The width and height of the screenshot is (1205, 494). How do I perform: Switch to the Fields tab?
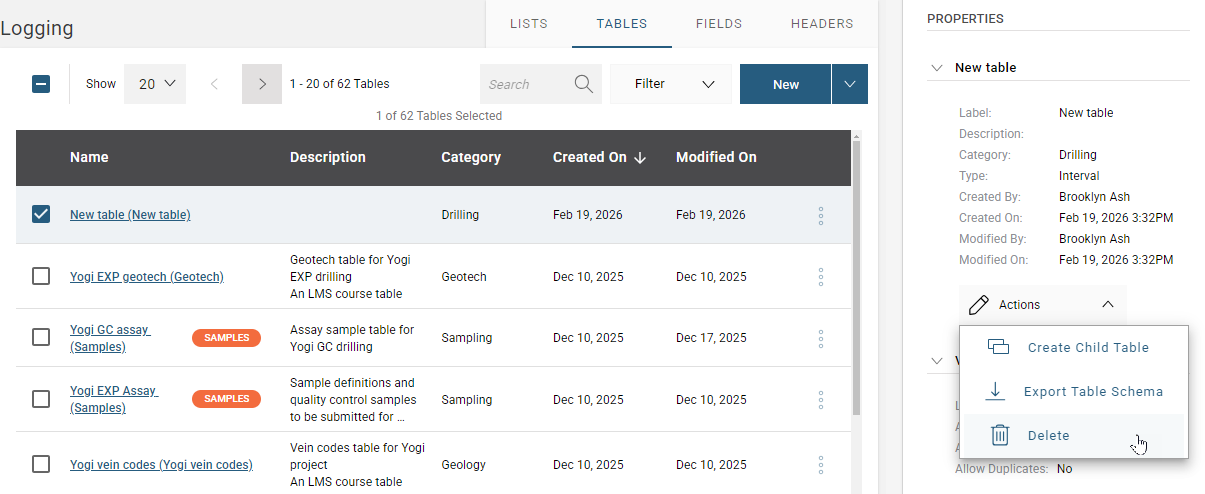point(719,24)
